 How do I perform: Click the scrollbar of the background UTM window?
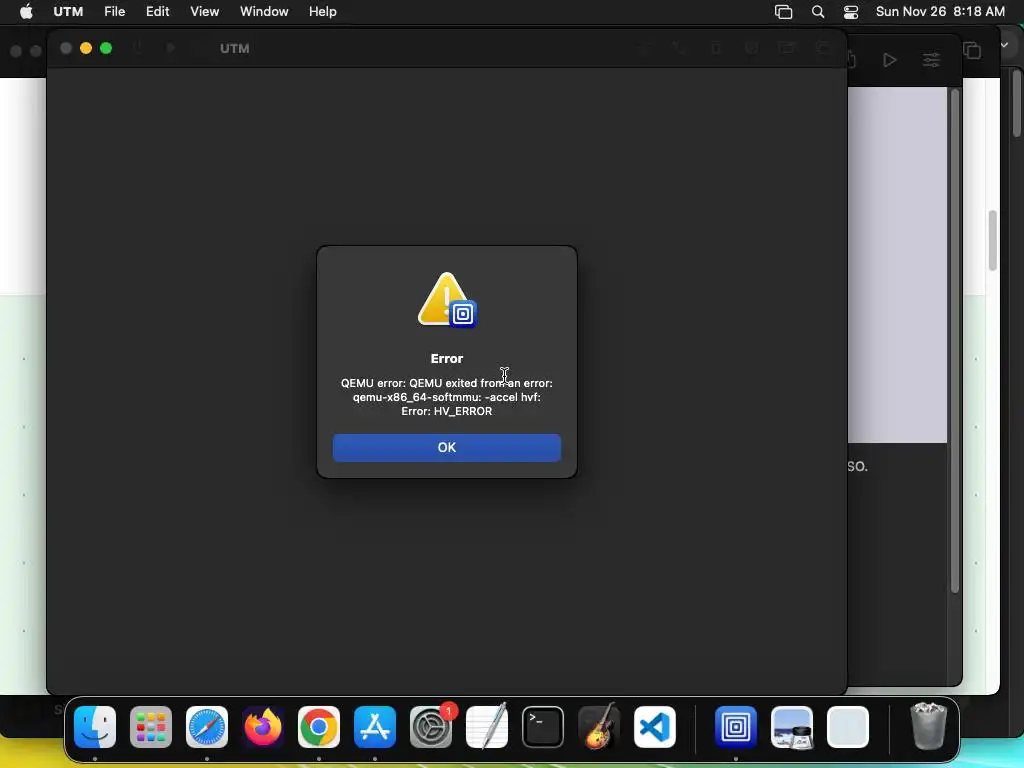(x=955, y=340)
